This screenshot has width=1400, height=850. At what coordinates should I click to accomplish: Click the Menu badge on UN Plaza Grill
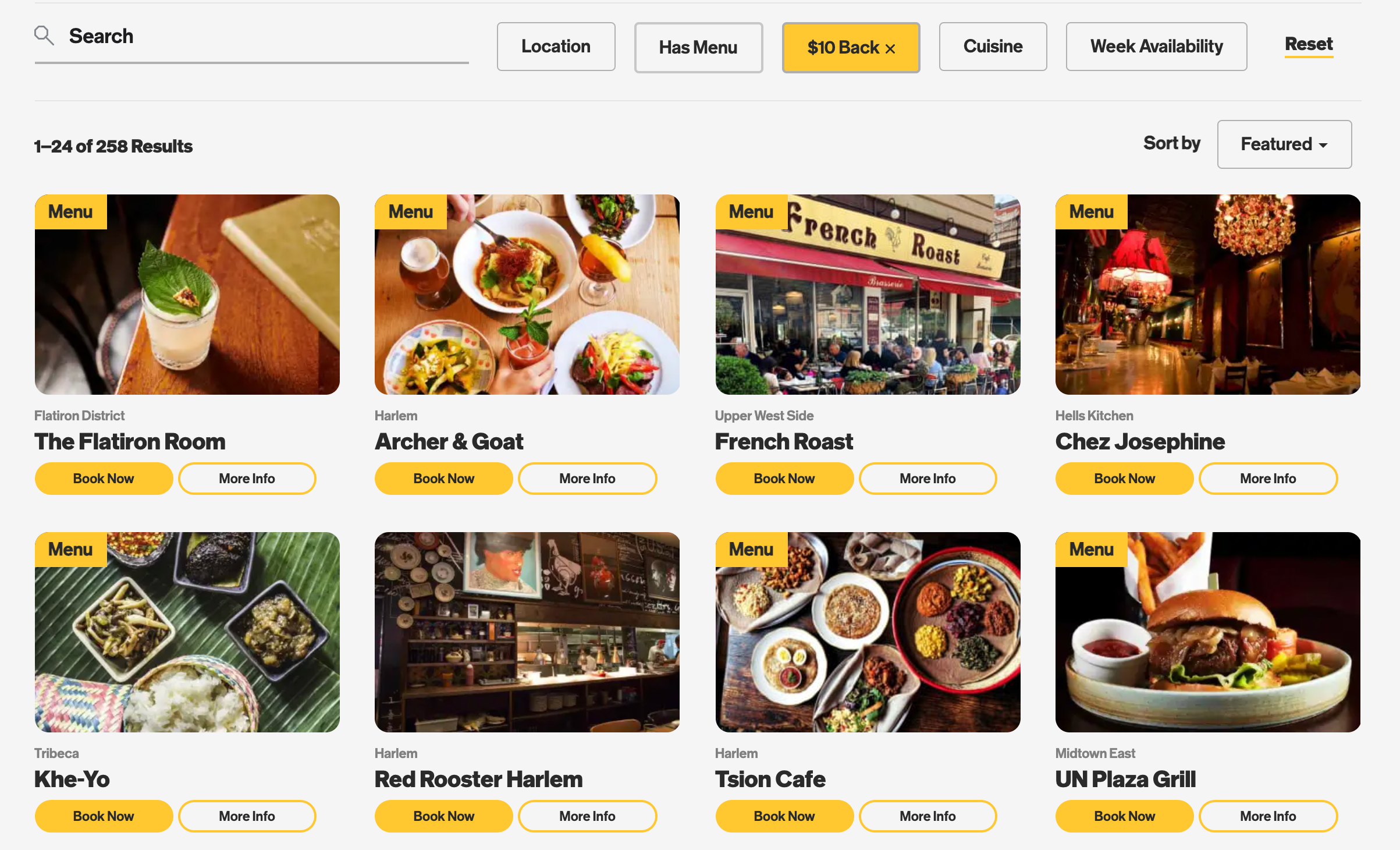point(1092,550)
